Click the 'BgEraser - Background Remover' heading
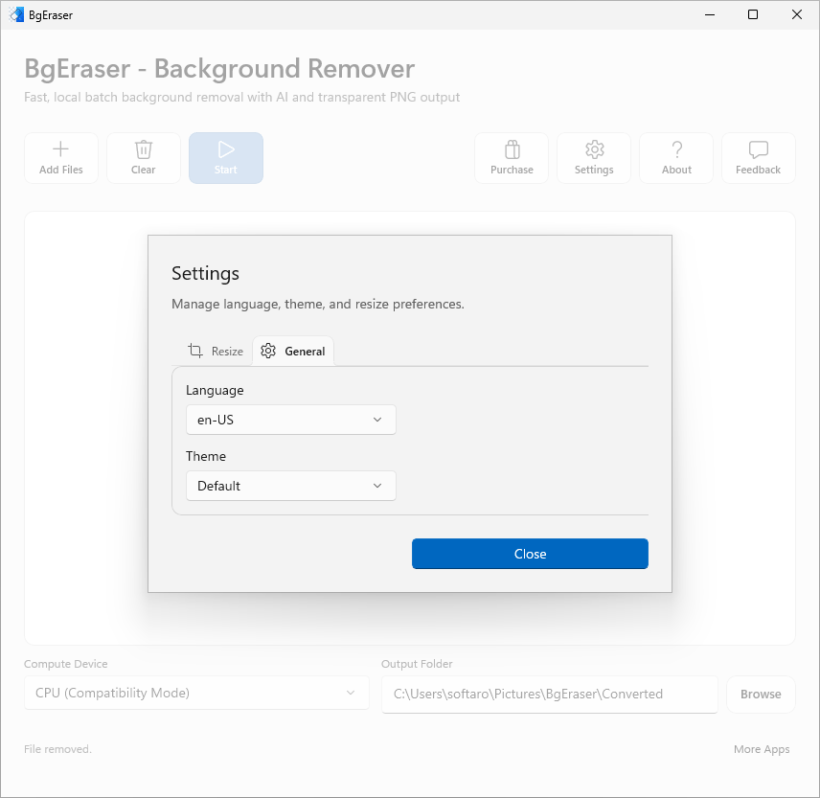The width and height of the screenshot is (820, 798). pos(220,69)
